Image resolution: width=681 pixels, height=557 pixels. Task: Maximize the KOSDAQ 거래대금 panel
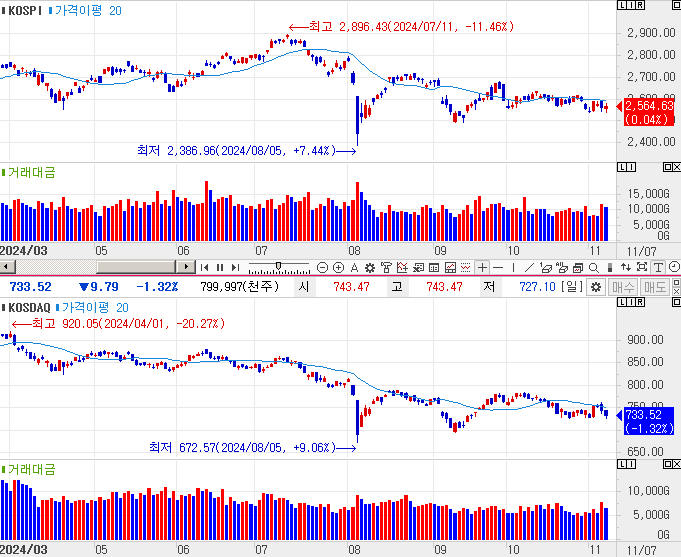668,464
